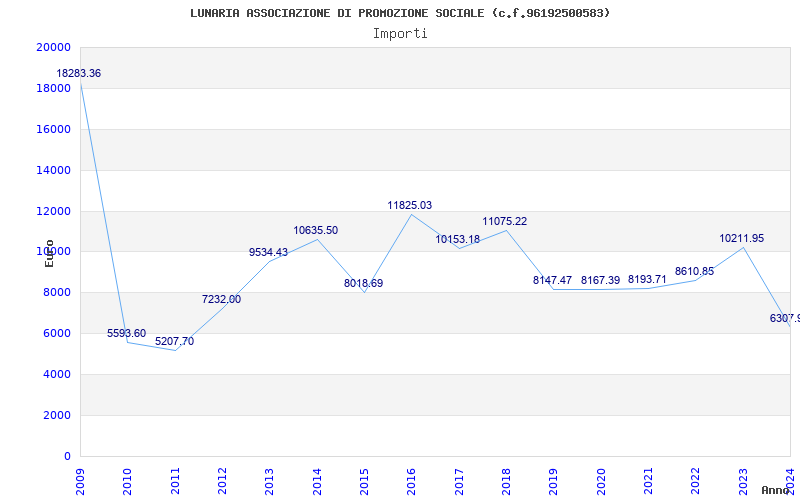Click the 2017 x-axis year label
The image size is (800, 500).
pos(459,482)
